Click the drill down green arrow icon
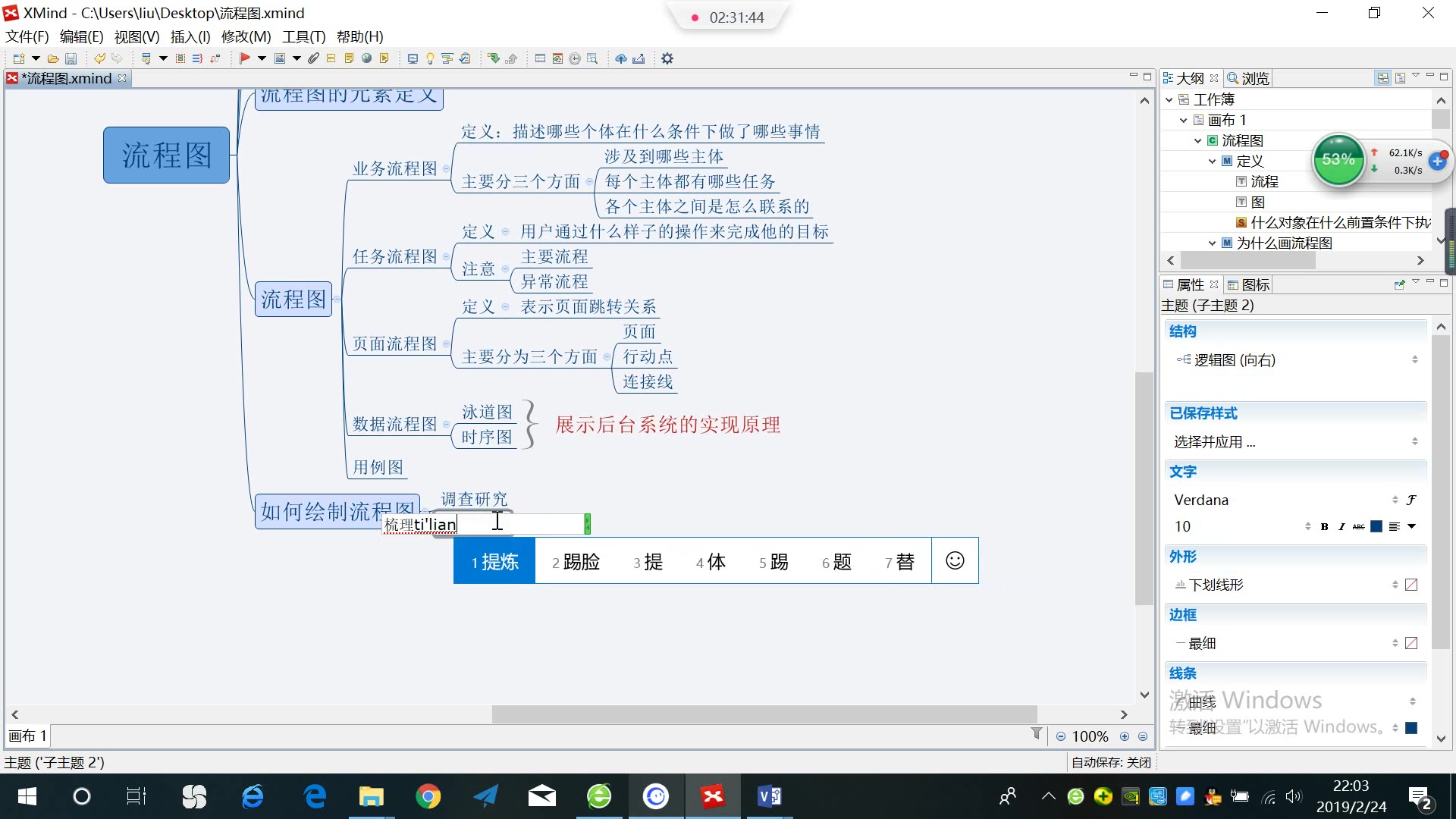 (x=494, y=58)
